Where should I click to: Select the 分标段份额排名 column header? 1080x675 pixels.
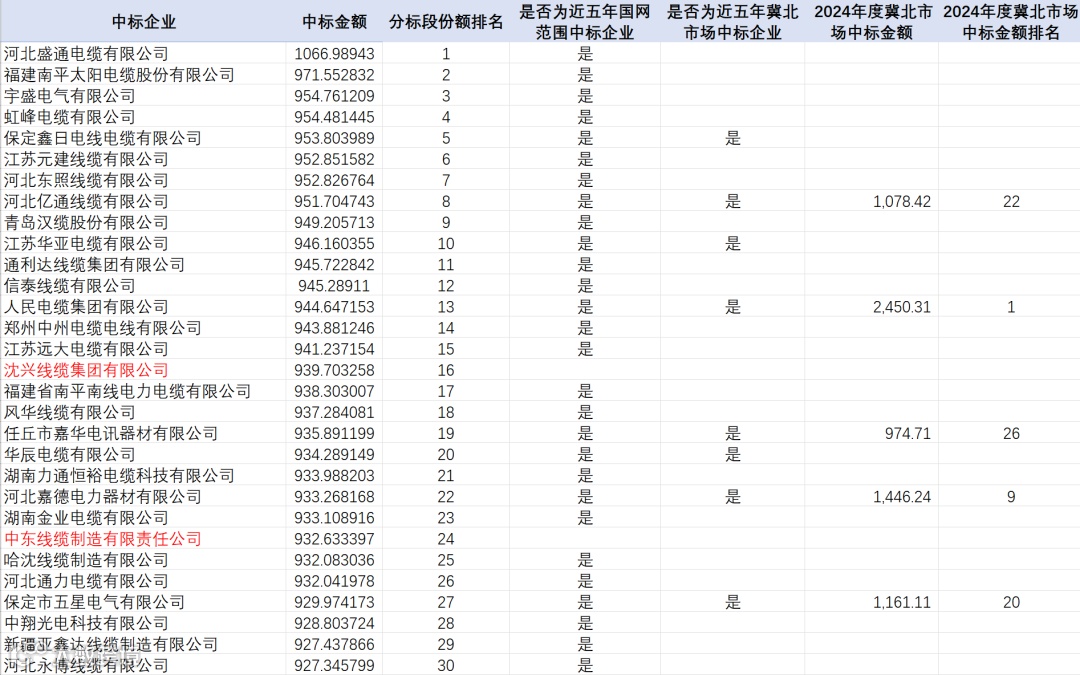click(x=446, y=21)
